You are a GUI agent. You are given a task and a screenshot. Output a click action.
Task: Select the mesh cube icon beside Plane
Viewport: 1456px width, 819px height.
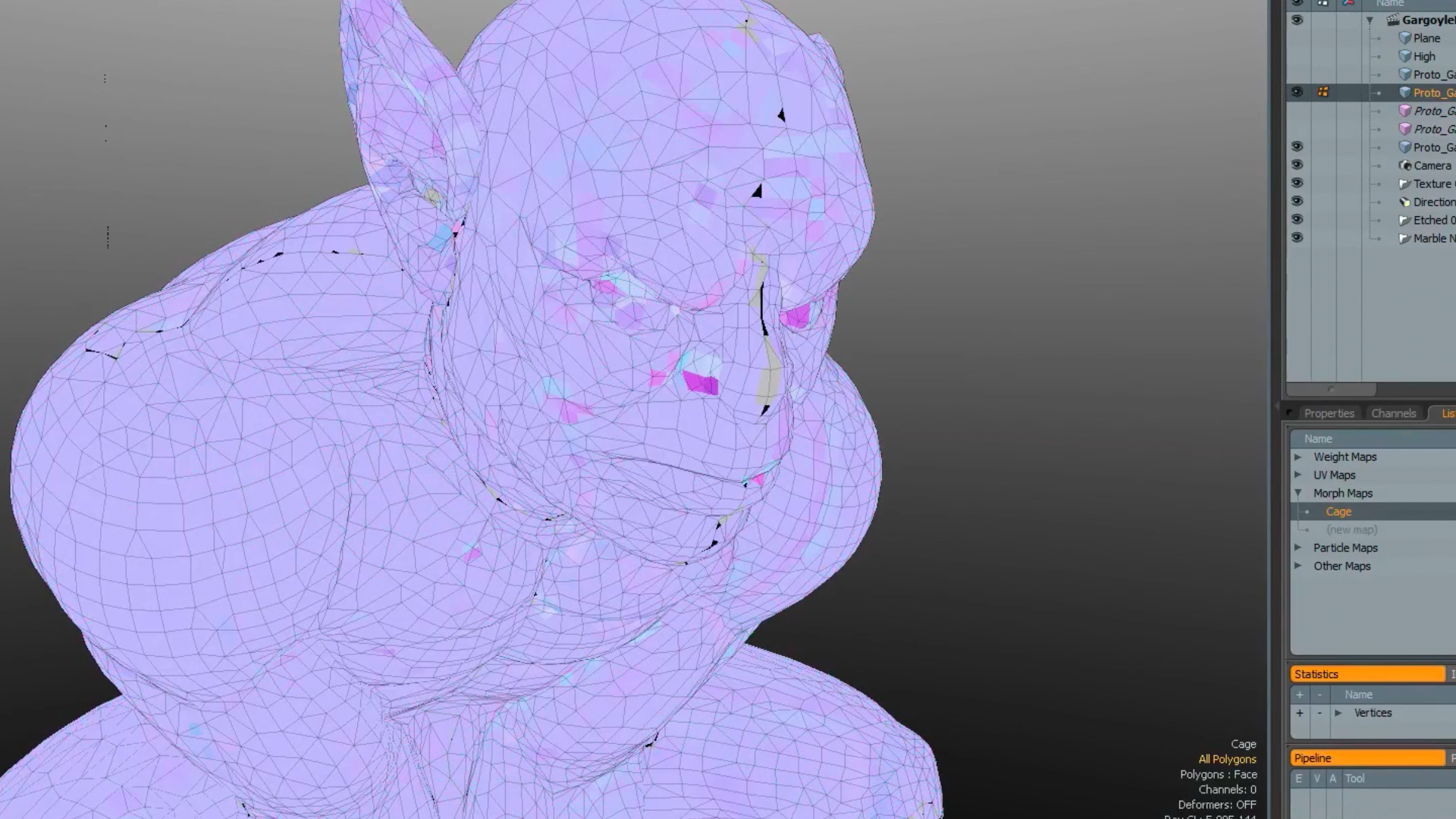pyautogui.click(x=1404, y=38)
